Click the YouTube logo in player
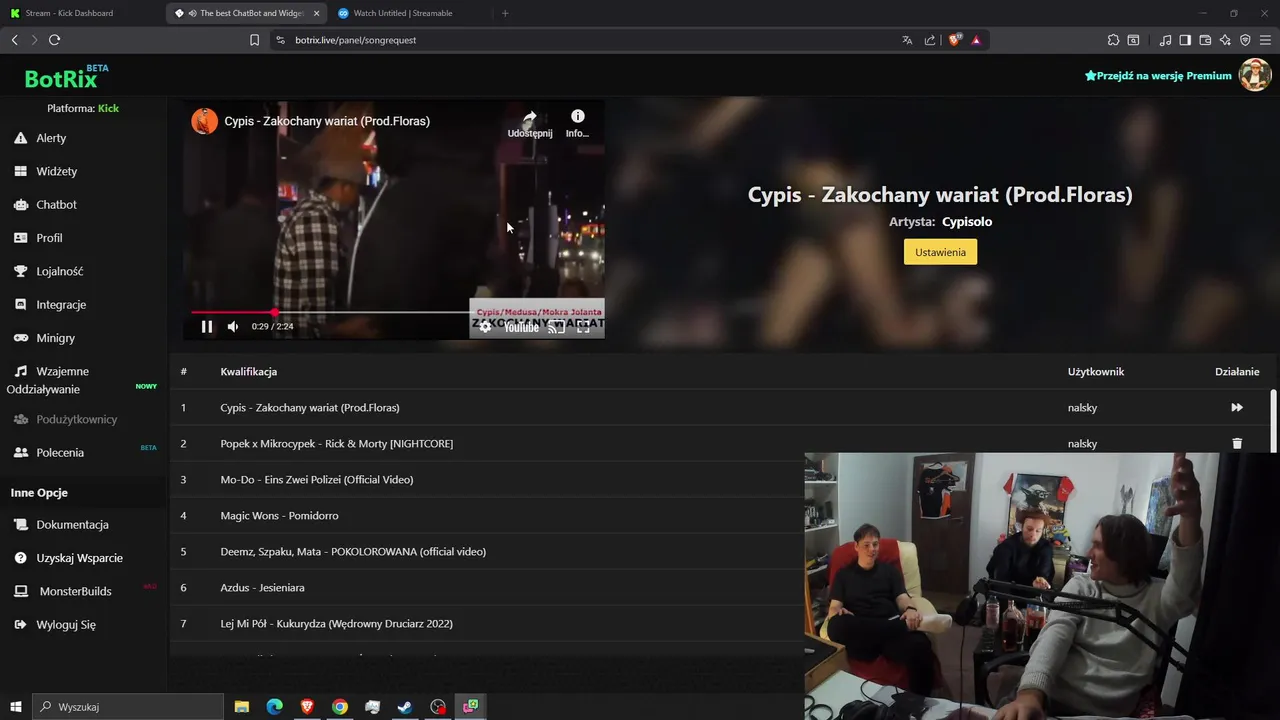 click(x=521, y=327)
